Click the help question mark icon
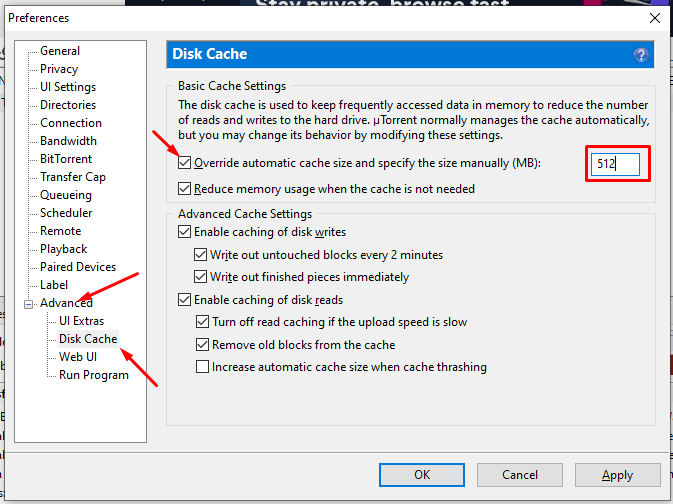Screen dimensions: 673x504 tap(641, 55)
